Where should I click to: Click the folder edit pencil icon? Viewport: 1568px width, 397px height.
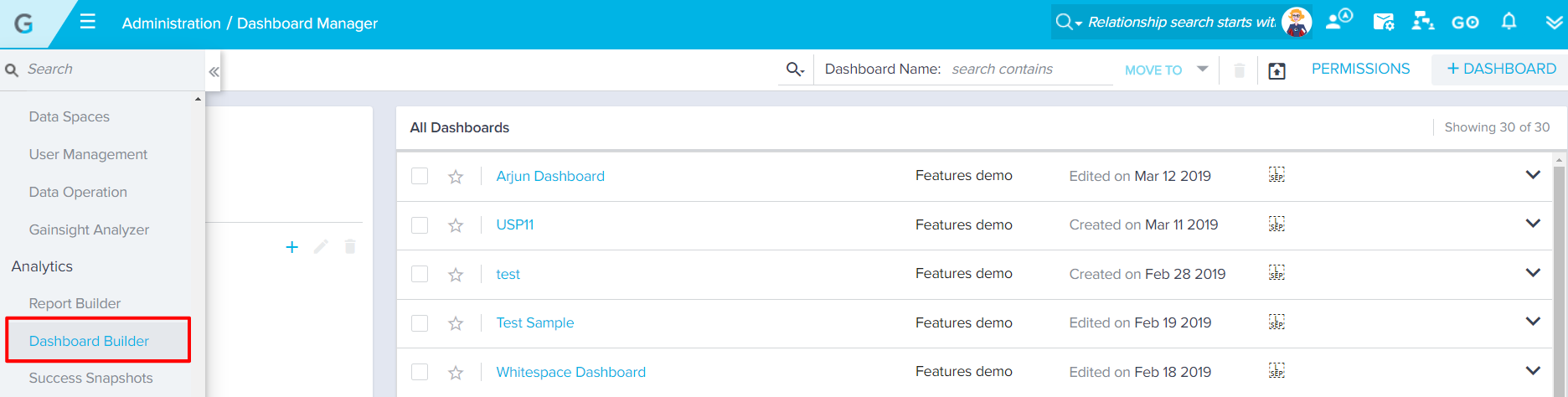click(321, 246)
